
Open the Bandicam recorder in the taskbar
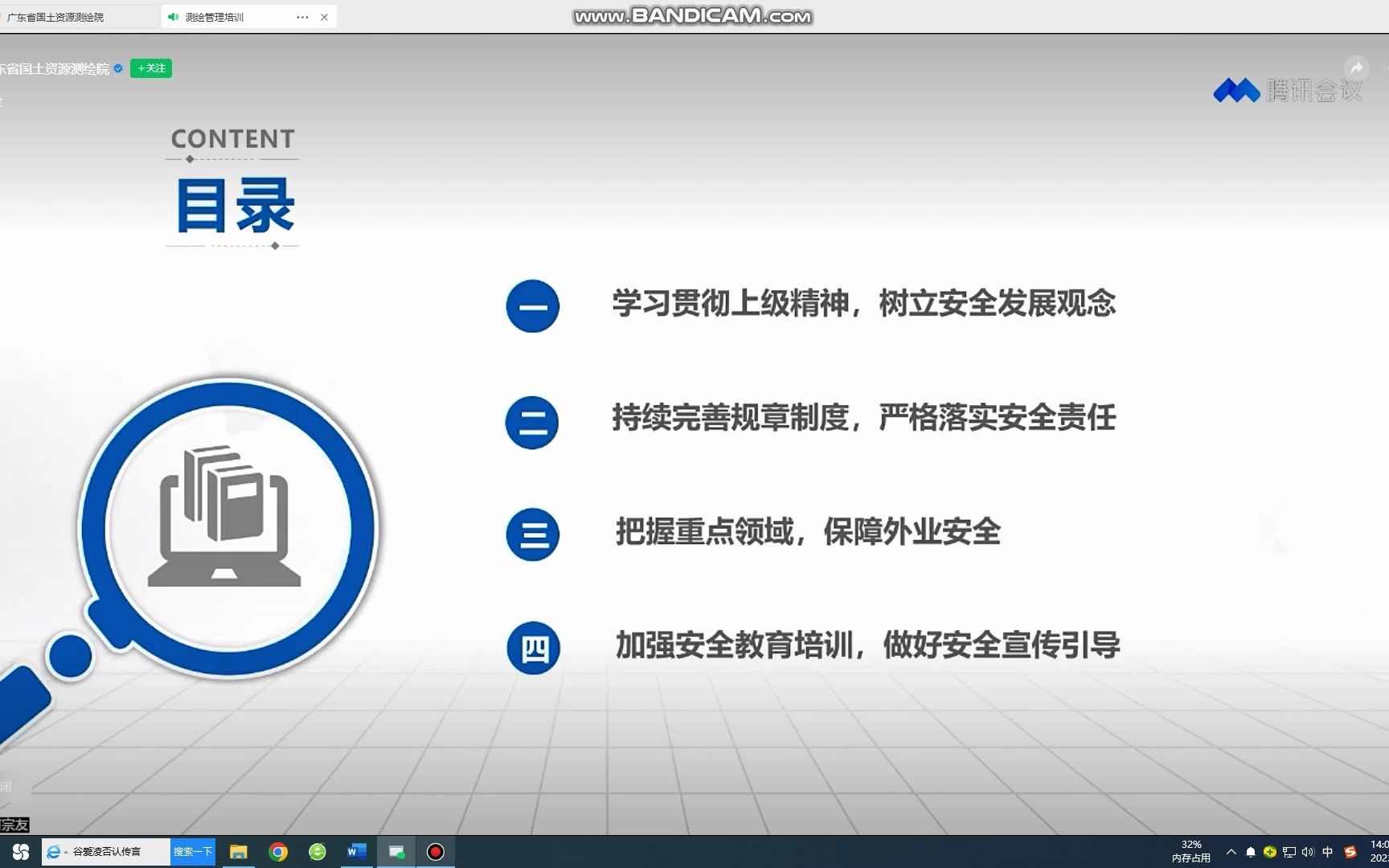[436, 851]
